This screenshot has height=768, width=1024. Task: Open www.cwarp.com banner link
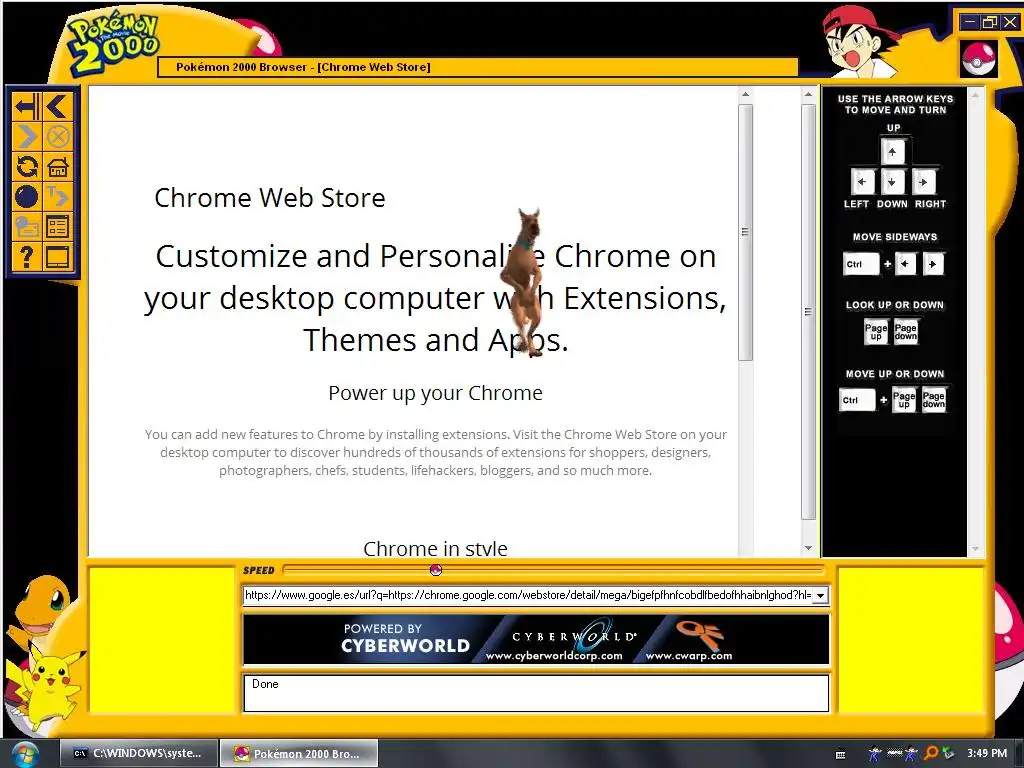689,656
